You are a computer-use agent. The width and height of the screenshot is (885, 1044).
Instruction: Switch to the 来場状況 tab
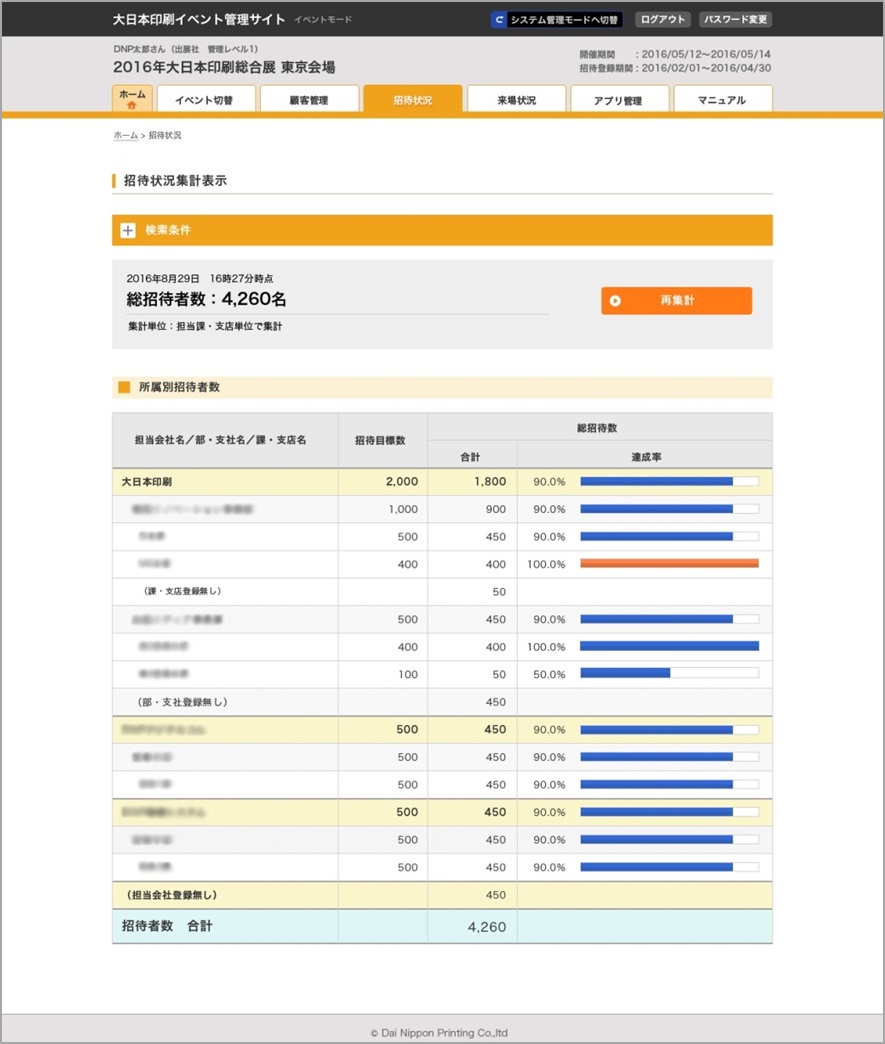516,100
